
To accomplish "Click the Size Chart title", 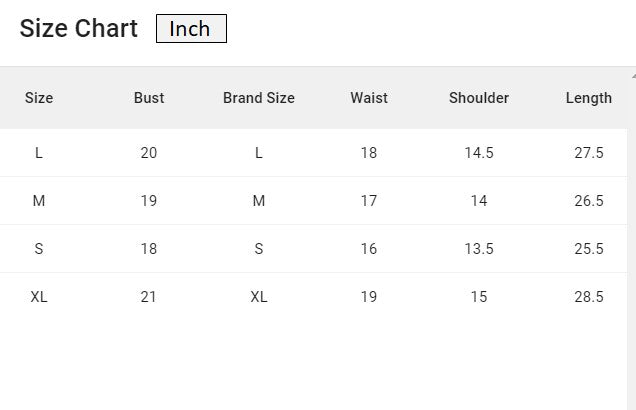I will [79, 29].
